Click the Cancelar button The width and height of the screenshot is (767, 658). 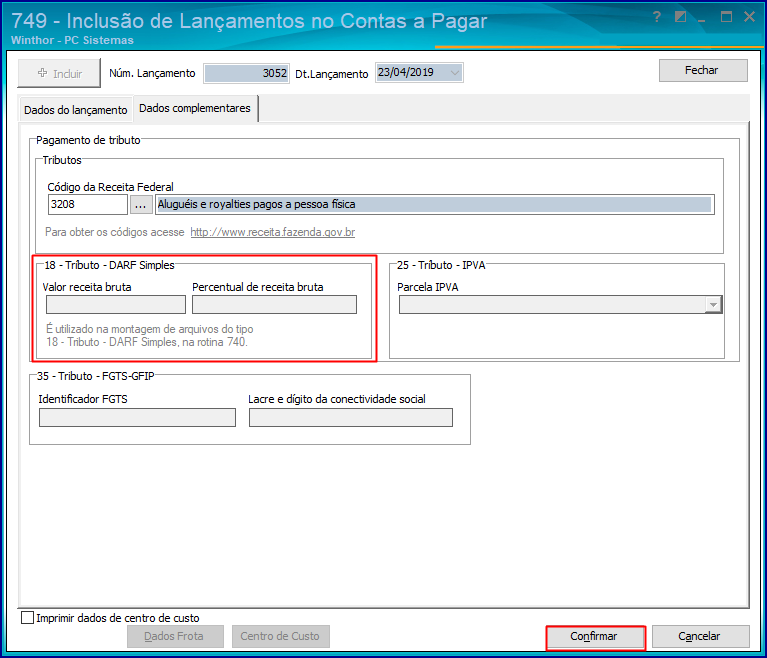tap(700, 636)
